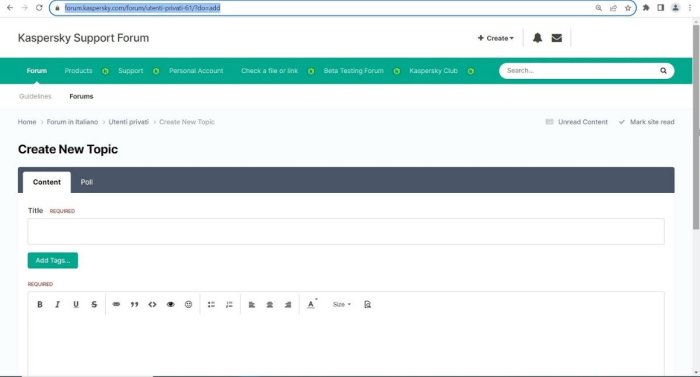Toggle italic formatting in editor
The width and height of the screenshot is (700, 377).
[x=57, y=304]
